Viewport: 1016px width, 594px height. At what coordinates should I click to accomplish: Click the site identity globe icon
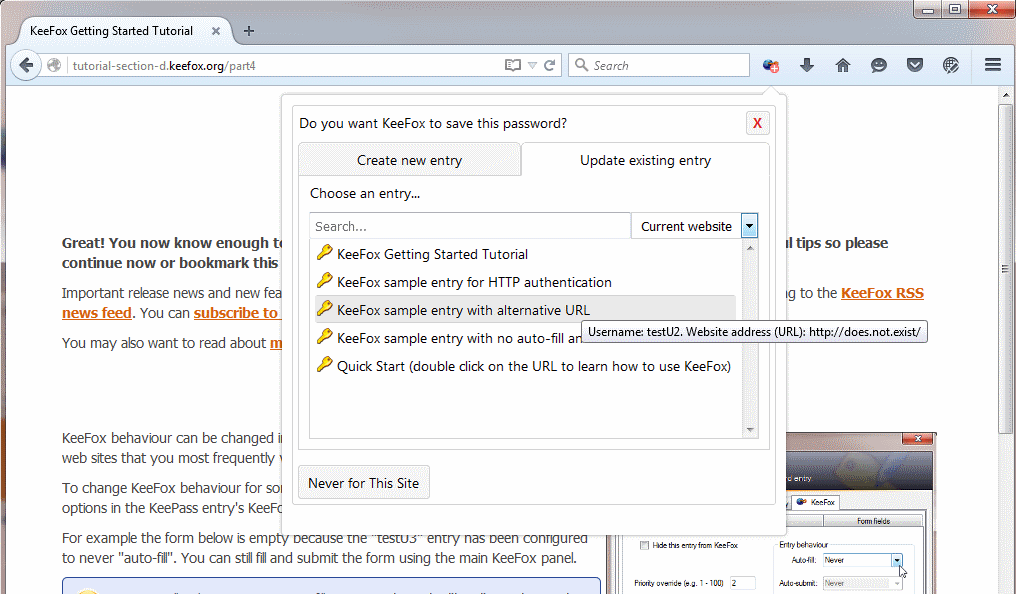coord(54,65)
